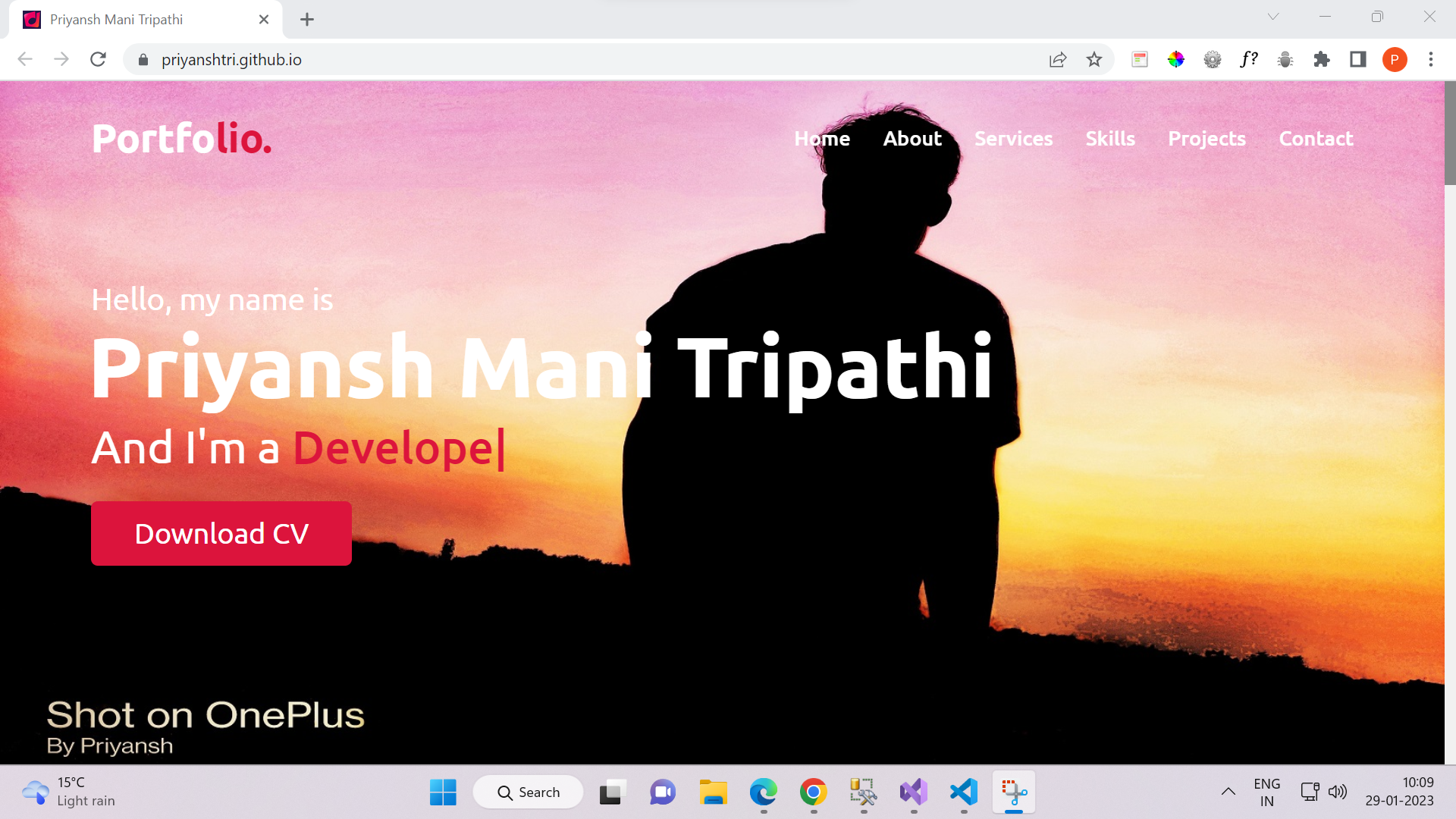The image size is (1456, 819).
Task: Open the color picker wheel extension
Action: 1176,59
